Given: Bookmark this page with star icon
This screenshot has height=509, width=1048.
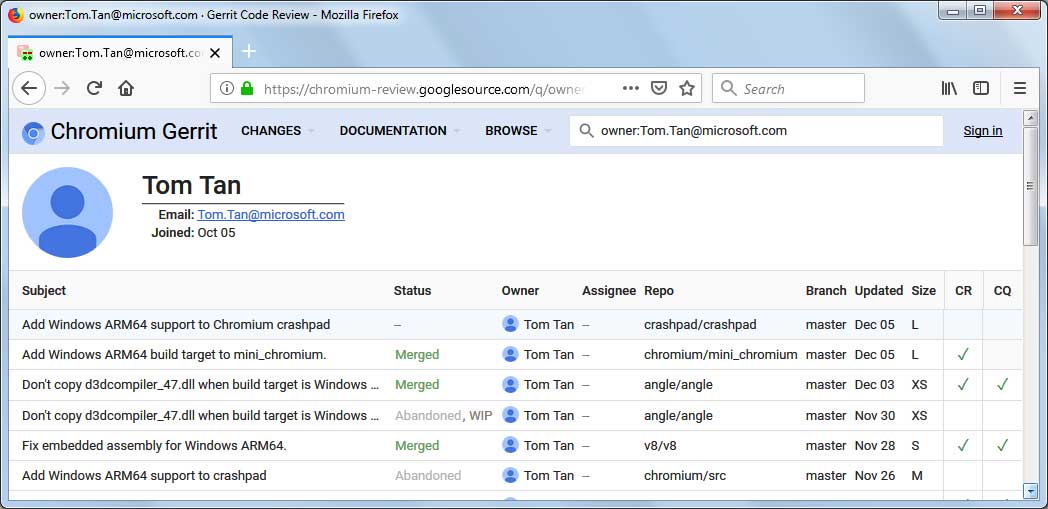Looking at the screenshot, I should [x=687, y=88].
